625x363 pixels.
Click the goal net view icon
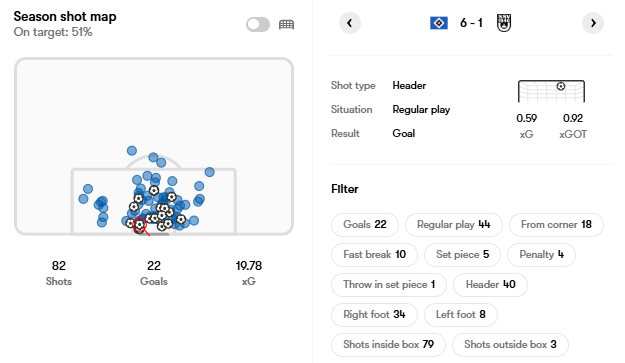pos(286,25)
